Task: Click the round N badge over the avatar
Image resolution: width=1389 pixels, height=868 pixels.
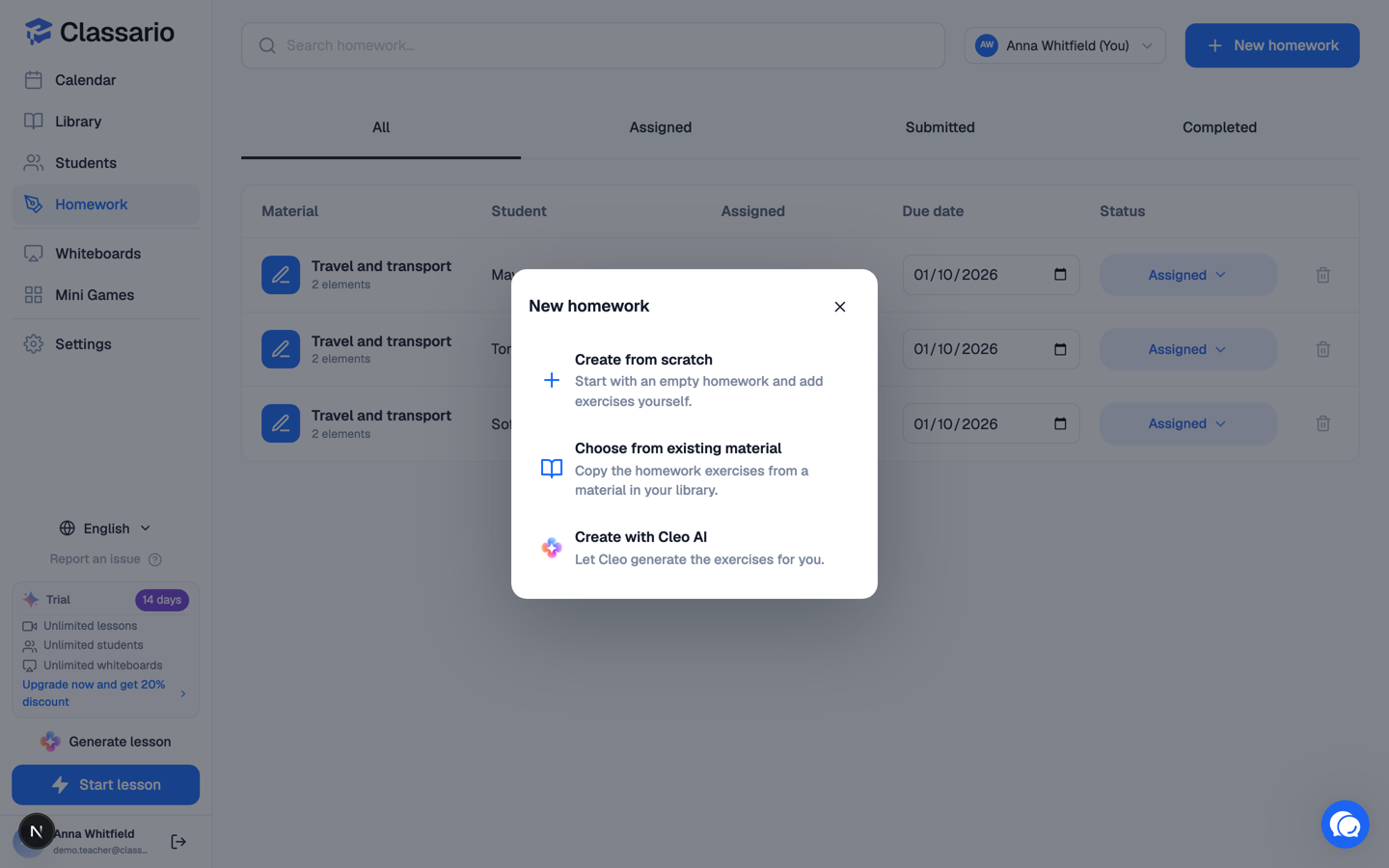Action: pos(37,831)
